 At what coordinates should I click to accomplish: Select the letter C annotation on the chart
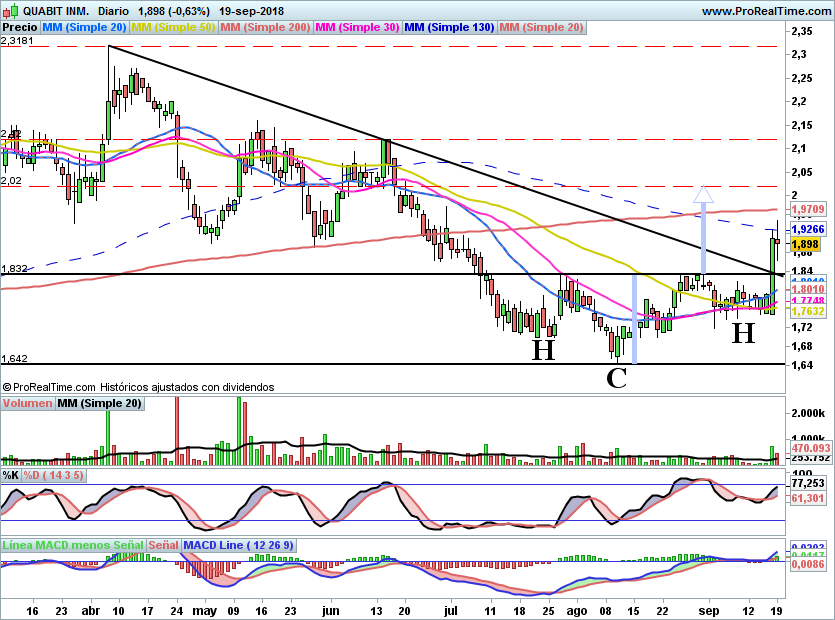(x=617, y=378)
